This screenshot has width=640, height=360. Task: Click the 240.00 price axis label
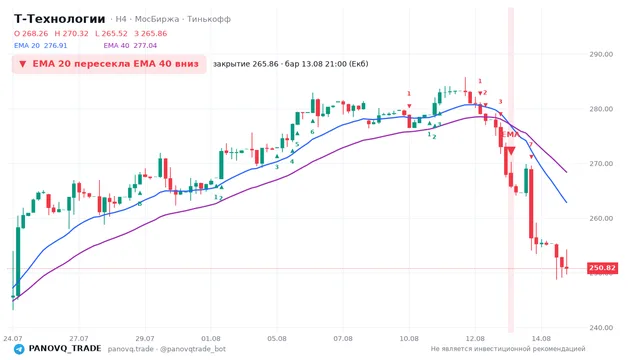601,328
